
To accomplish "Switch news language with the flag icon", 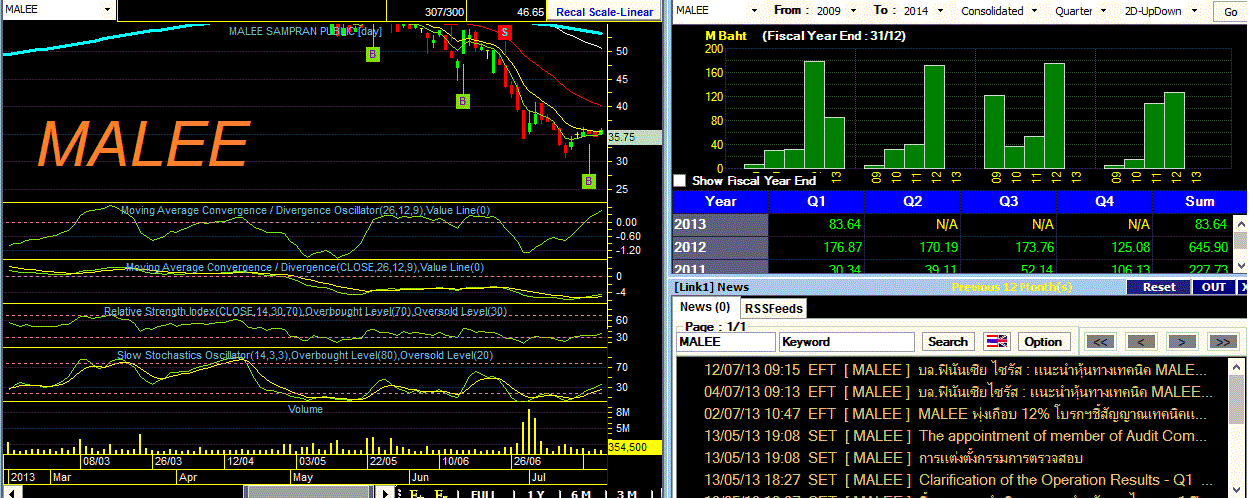I will pyautogui.click(x=997, y=341).
